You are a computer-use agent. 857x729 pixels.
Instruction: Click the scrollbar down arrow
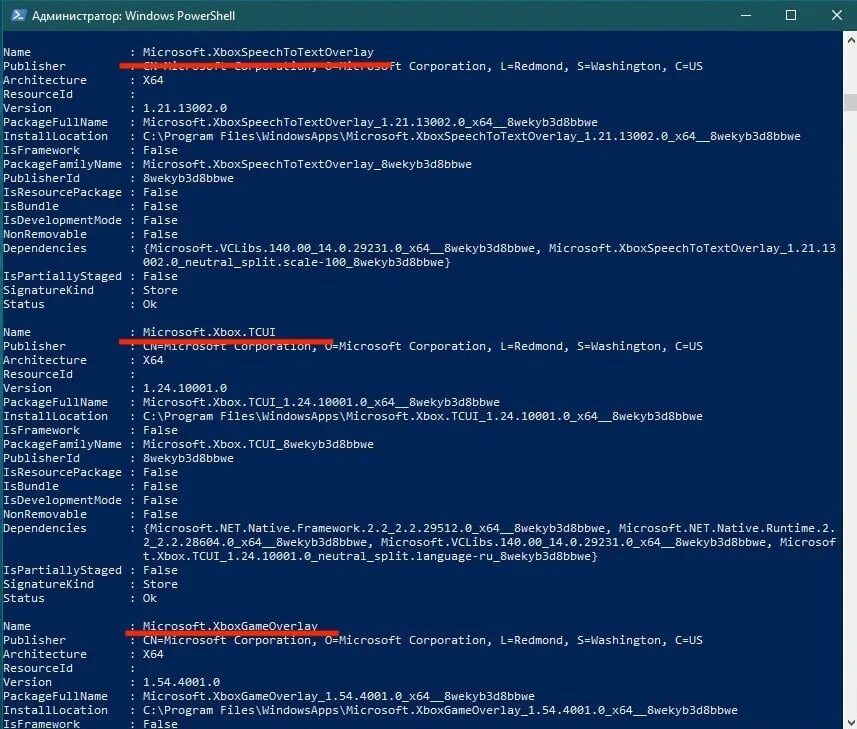850,721
